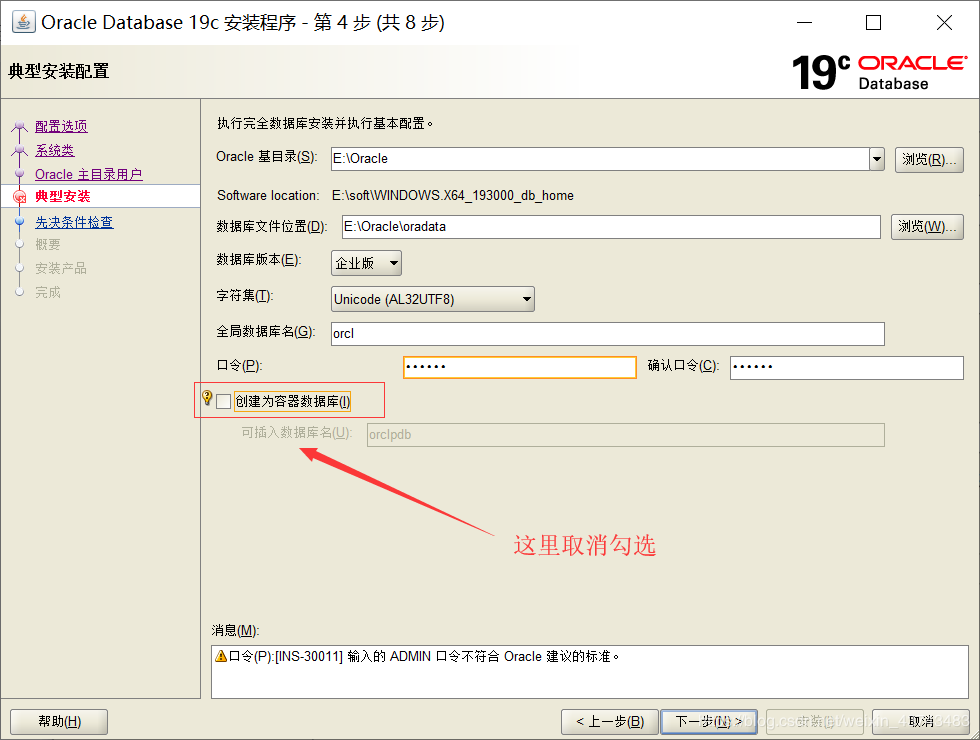
Task: Click the Java installer icon in the title bar
Action: coord(23,22)
